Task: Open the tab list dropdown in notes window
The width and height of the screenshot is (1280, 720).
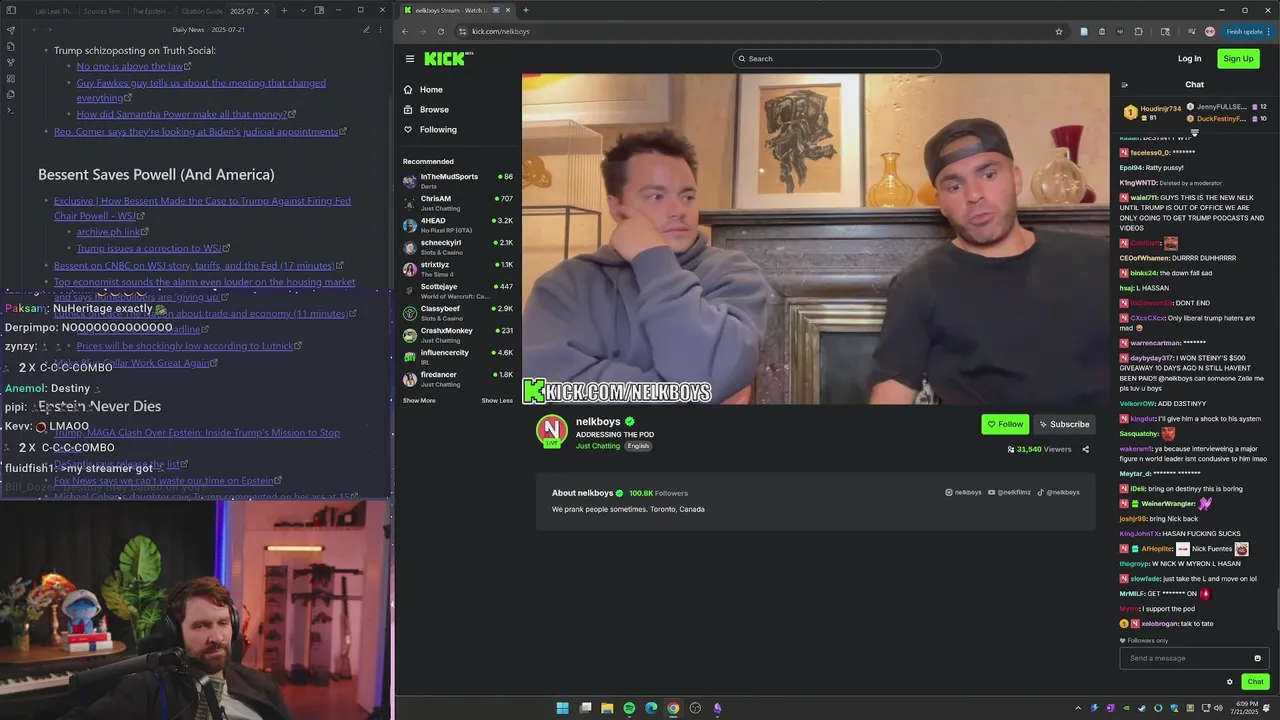Action: [x=301, y=11]
